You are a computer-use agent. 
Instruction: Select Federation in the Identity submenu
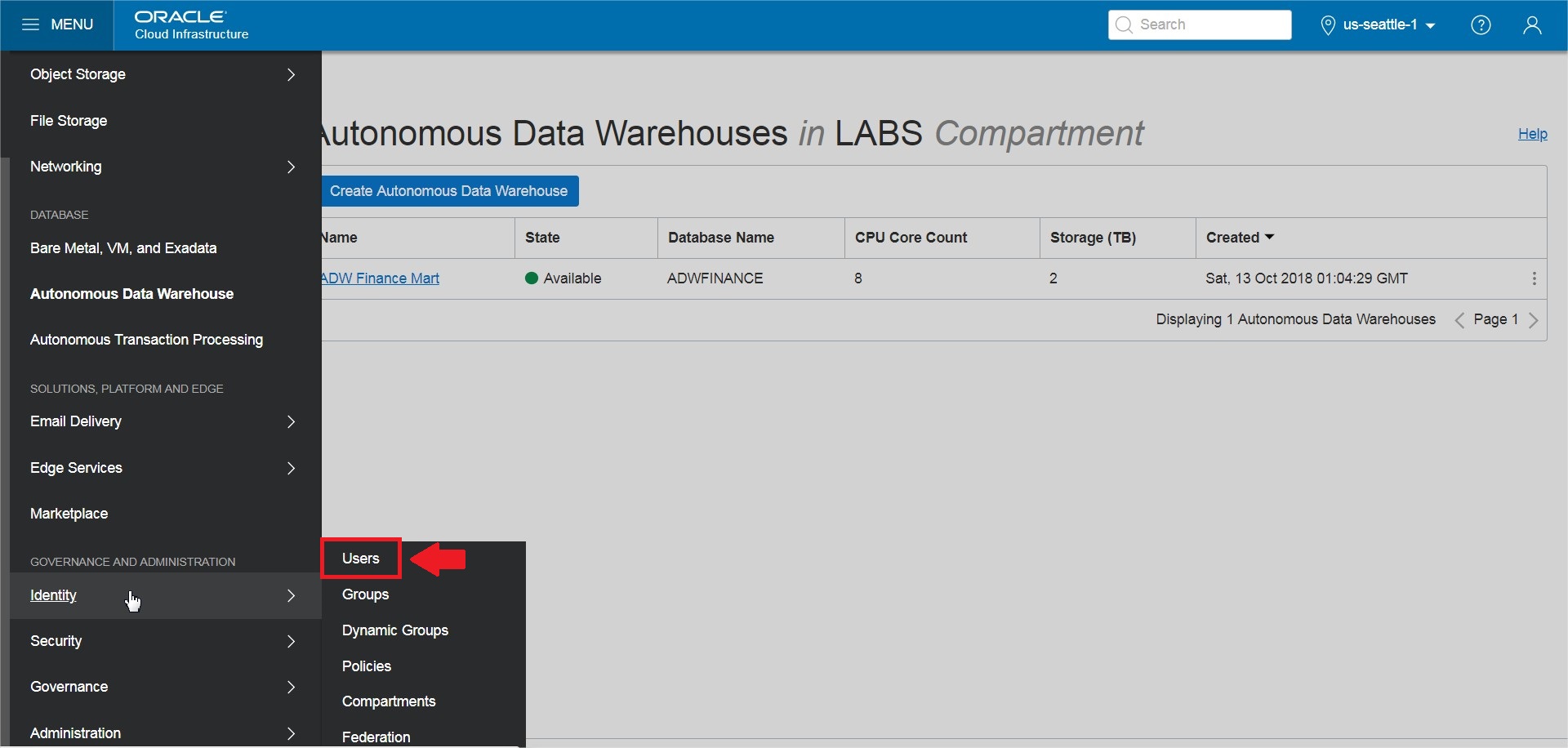tap(376, 737)
